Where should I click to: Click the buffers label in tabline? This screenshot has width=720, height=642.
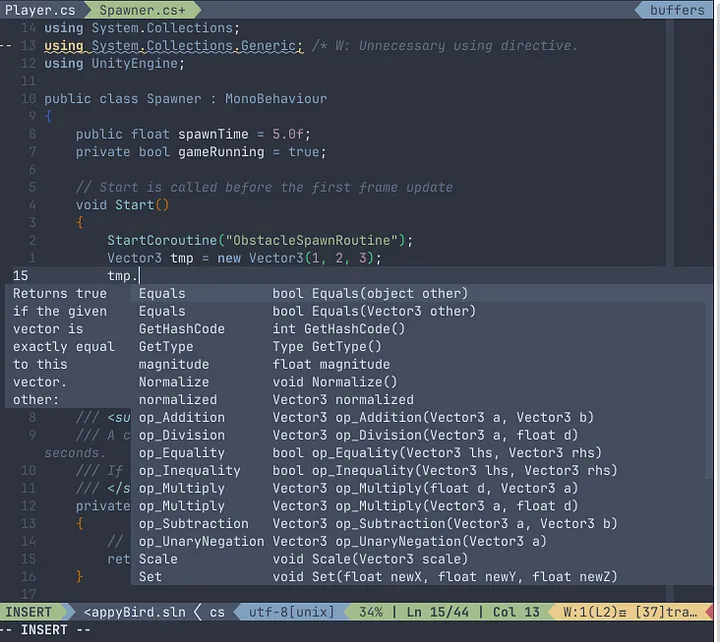point(677,10)
